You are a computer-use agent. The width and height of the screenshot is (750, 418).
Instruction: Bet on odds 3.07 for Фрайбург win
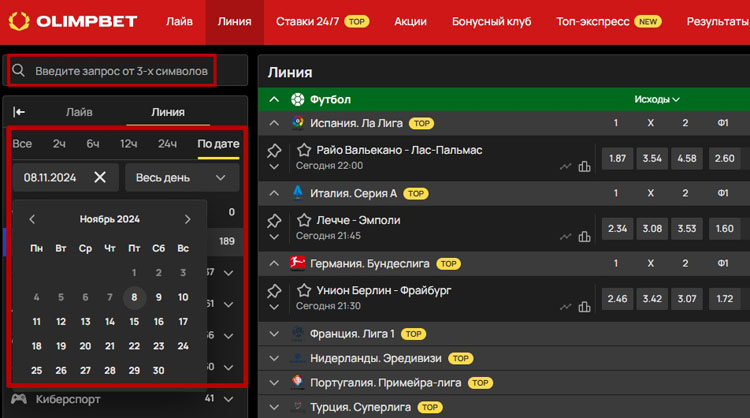pos(687,299)
